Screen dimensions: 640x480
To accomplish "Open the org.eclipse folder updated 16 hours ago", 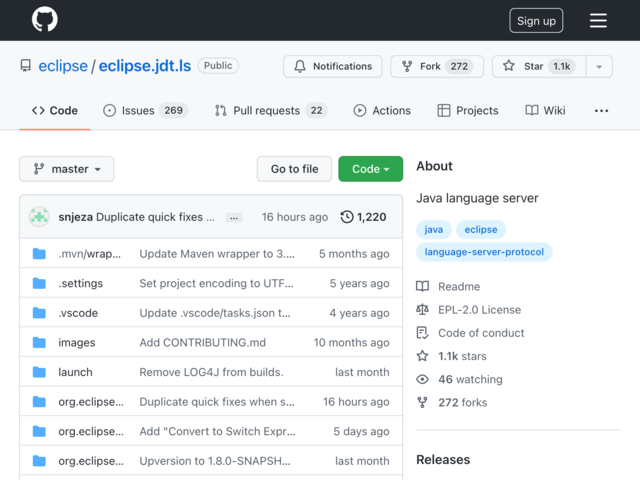I will 91,402.
